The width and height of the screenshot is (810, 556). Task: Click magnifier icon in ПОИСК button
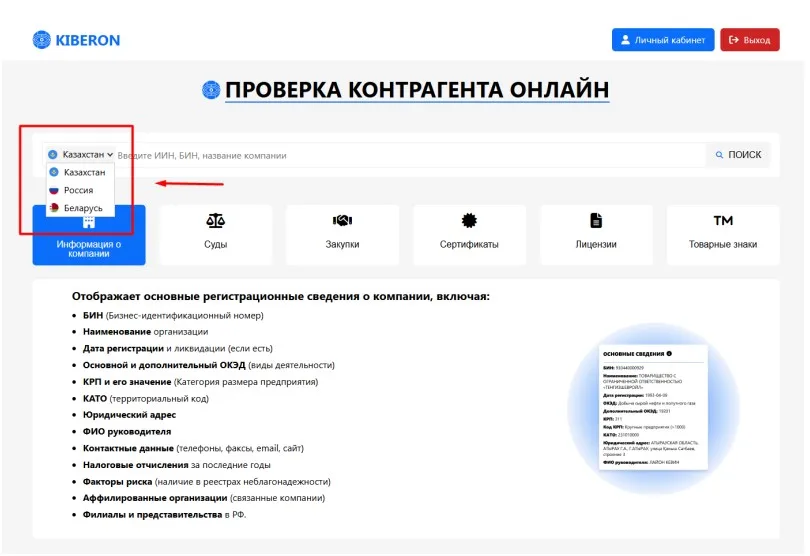point(719,155)
